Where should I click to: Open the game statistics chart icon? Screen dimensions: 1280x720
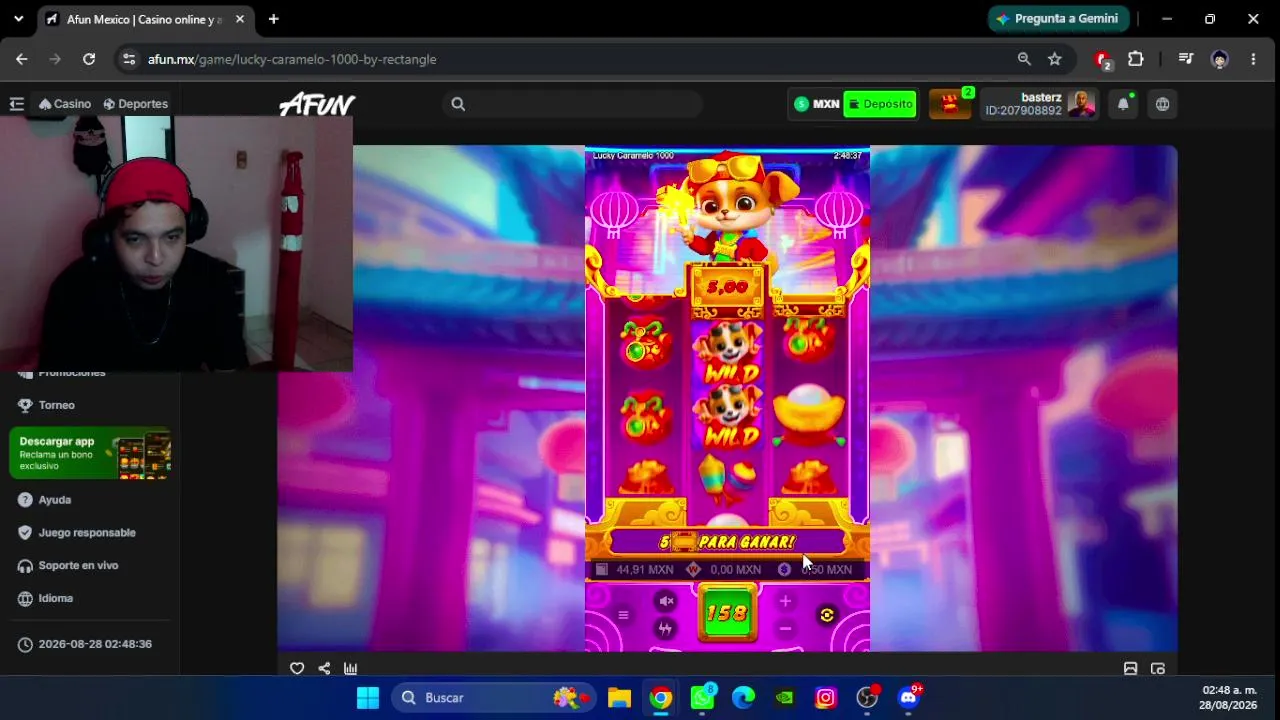coord(351,669)
